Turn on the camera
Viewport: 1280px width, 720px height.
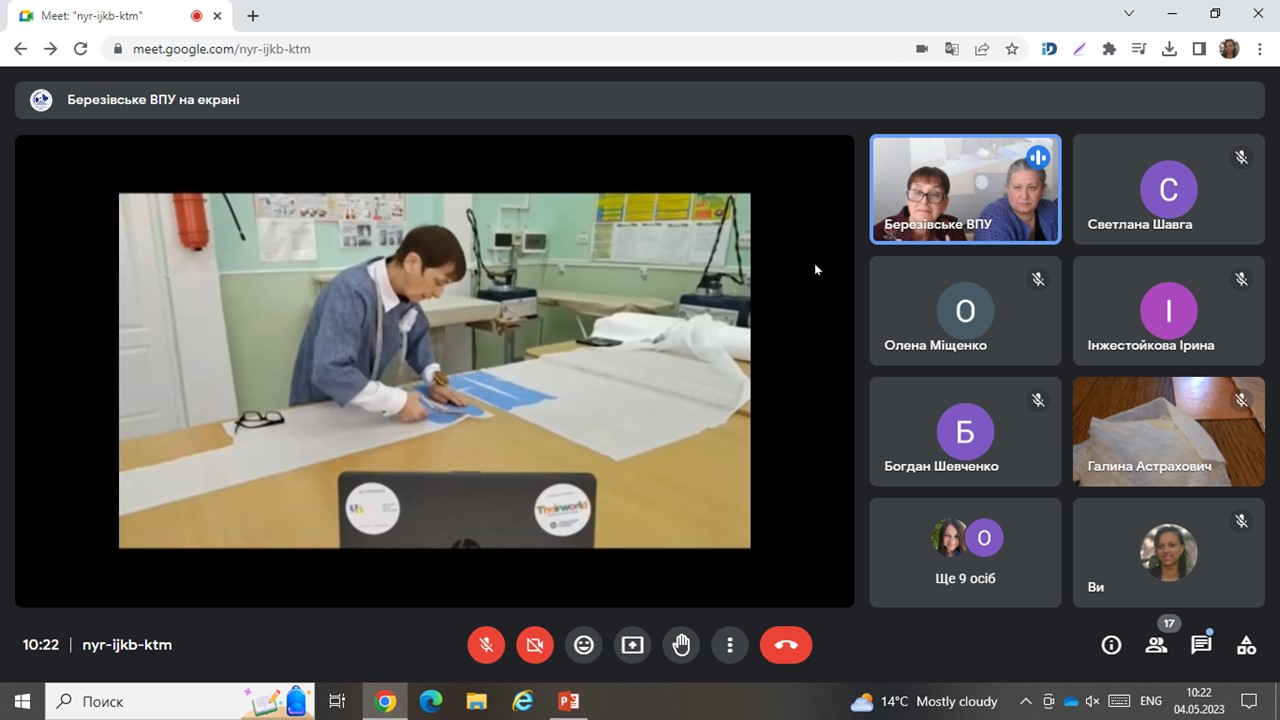(x=535, y=645)
